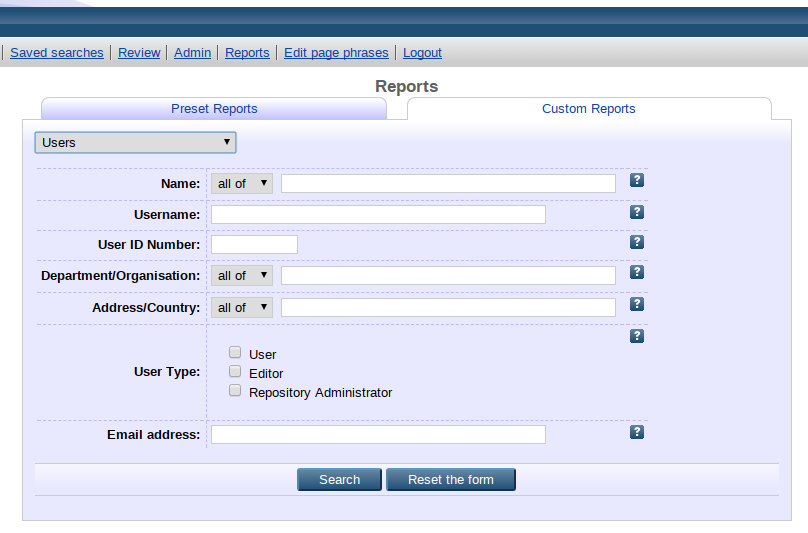Enable the Editor user type checkbox
Viewport: 808px width, 533px height.
click(235, 372)
